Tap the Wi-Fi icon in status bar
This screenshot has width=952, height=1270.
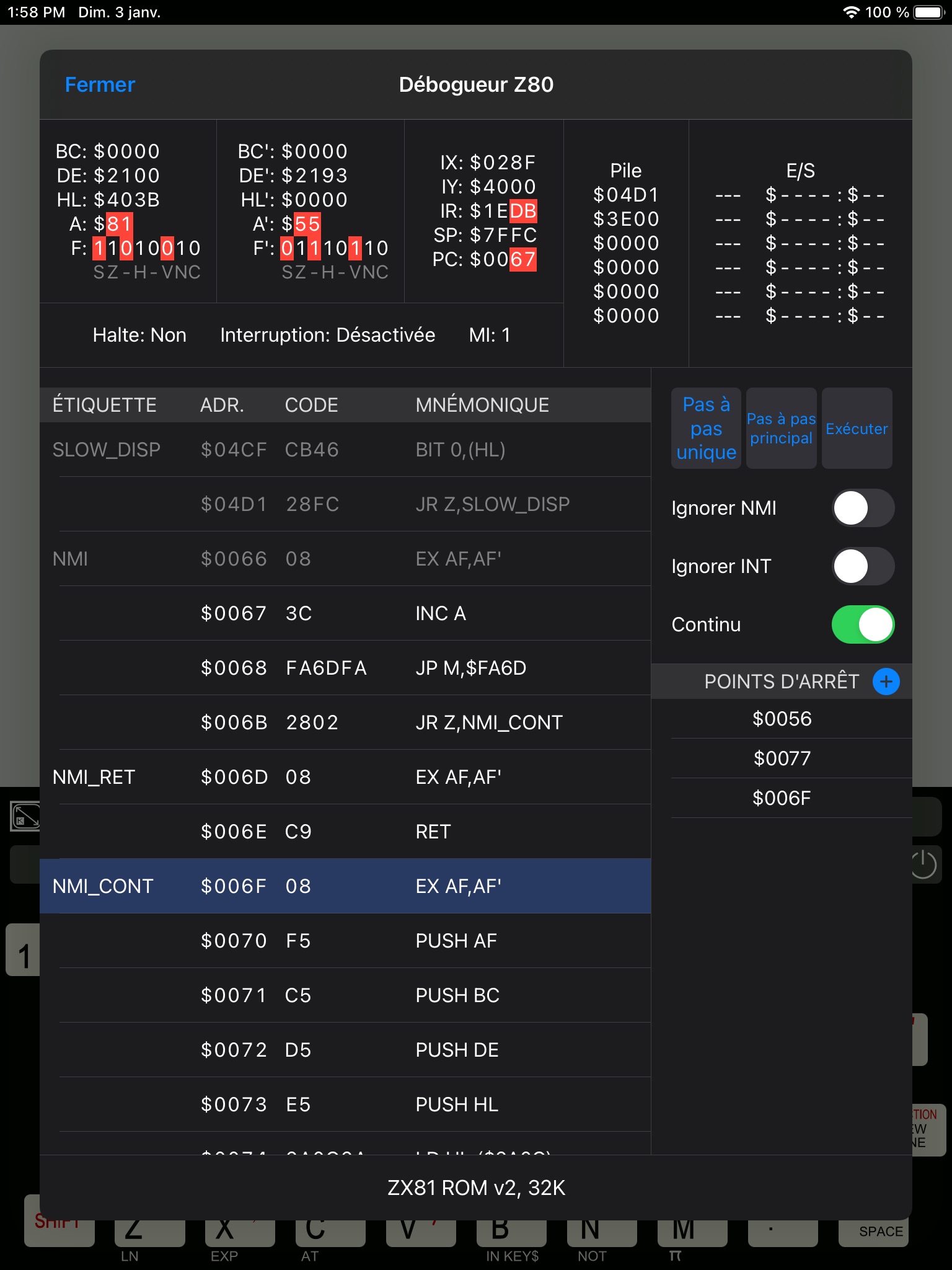tap(852, 12)
